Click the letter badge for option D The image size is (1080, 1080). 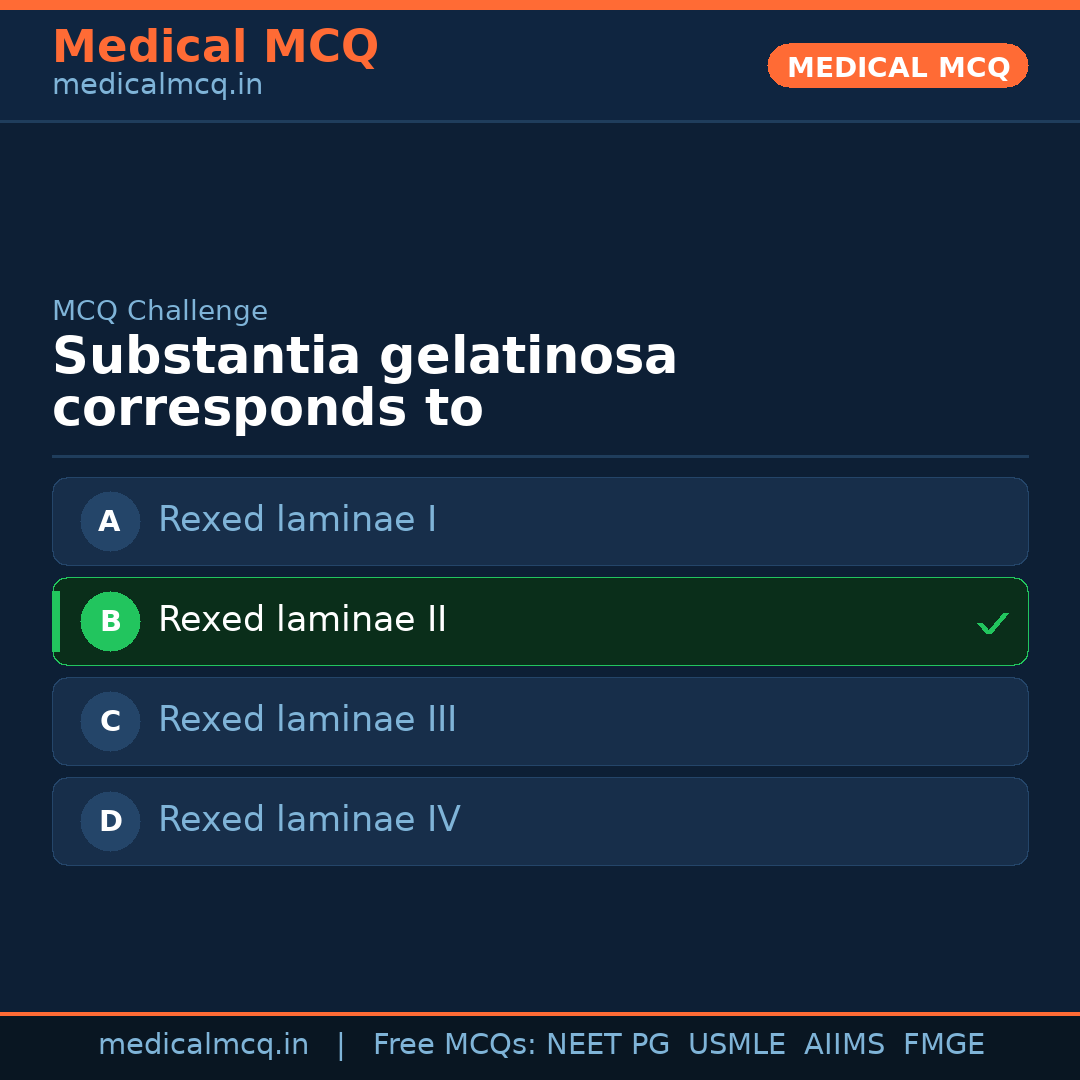[x=110, y=821]
